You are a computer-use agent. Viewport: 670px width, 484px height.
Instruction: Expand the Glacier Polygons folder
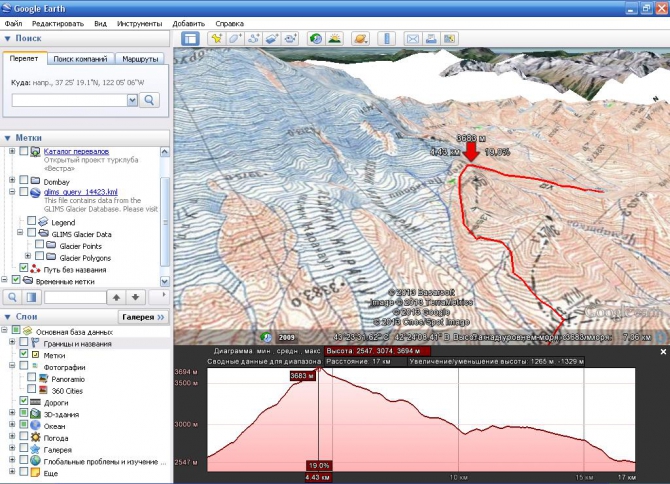29,256
